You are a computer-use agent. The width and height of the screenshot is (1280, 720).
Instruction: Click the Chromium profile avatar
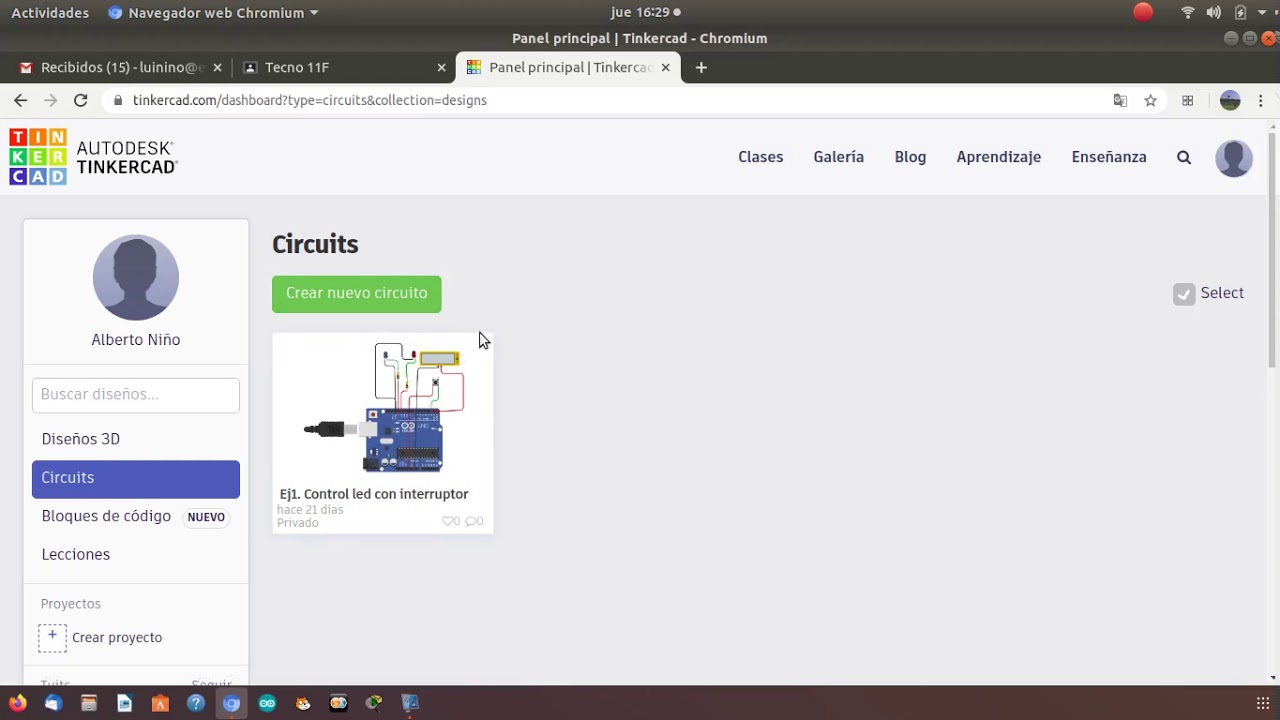tap(1230, 100)
